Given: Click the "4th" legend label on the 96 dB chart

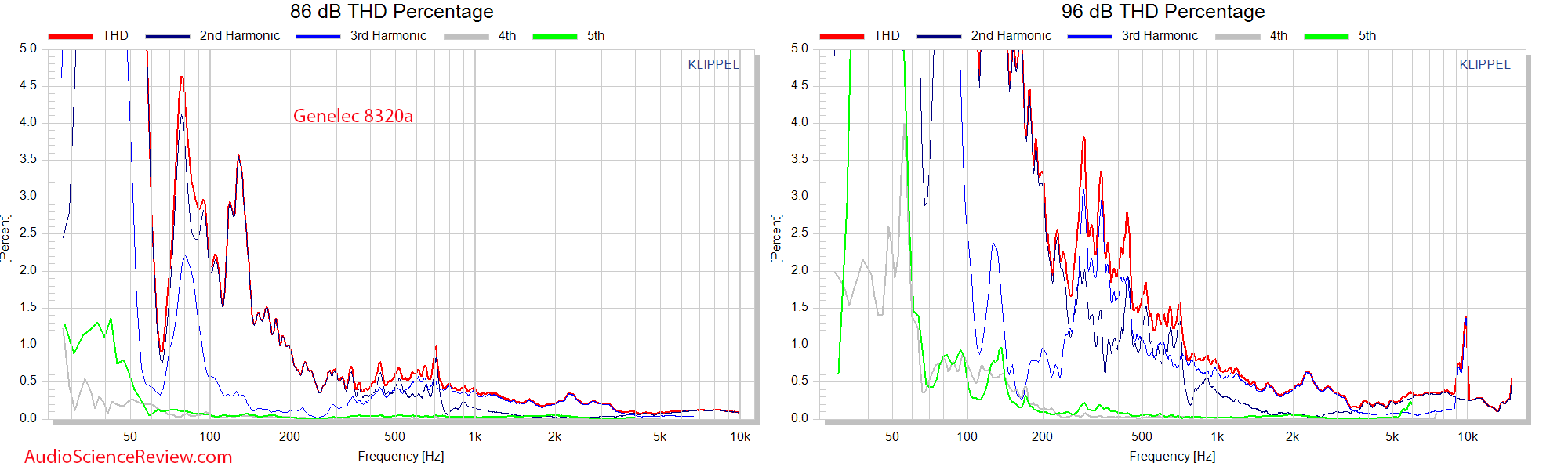Looking at the screenshot, I should [x=1279, y=36].
